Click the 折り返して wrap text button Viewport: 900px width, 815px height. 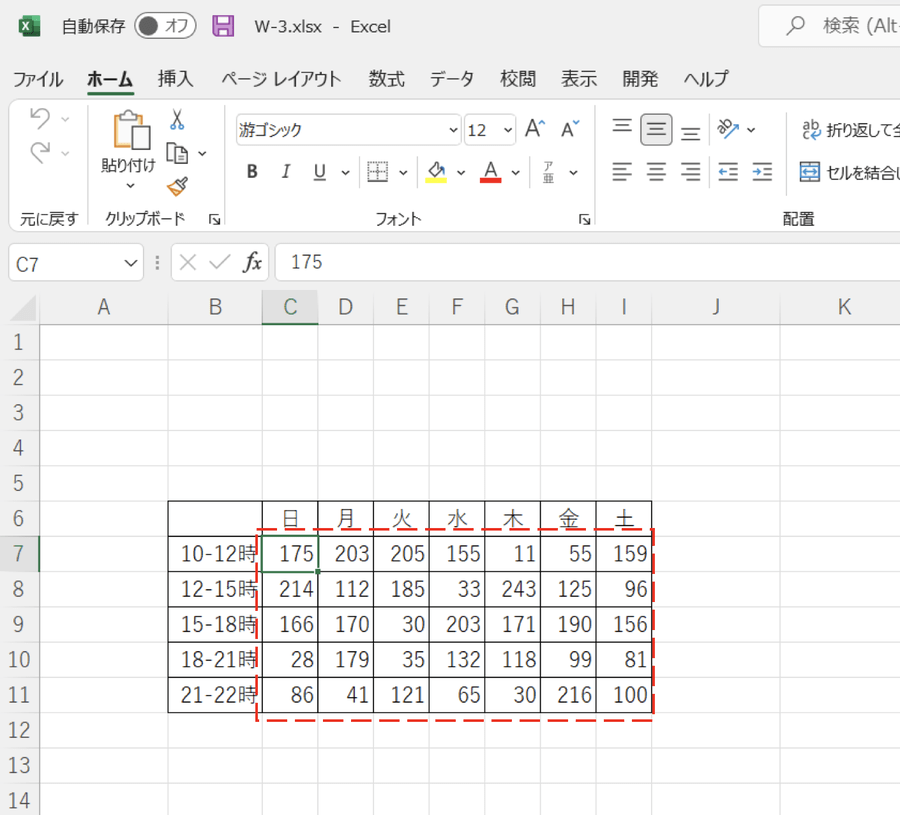click(x=850, y=129)
